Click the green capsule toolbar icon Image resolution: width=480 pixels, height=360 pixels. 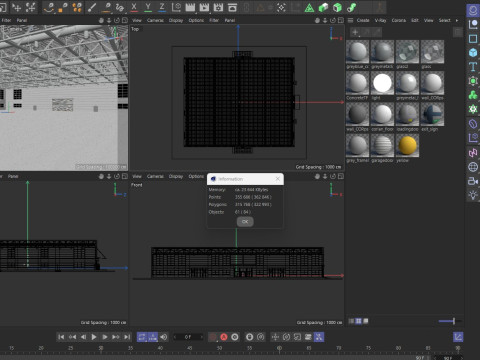[323, 7]
